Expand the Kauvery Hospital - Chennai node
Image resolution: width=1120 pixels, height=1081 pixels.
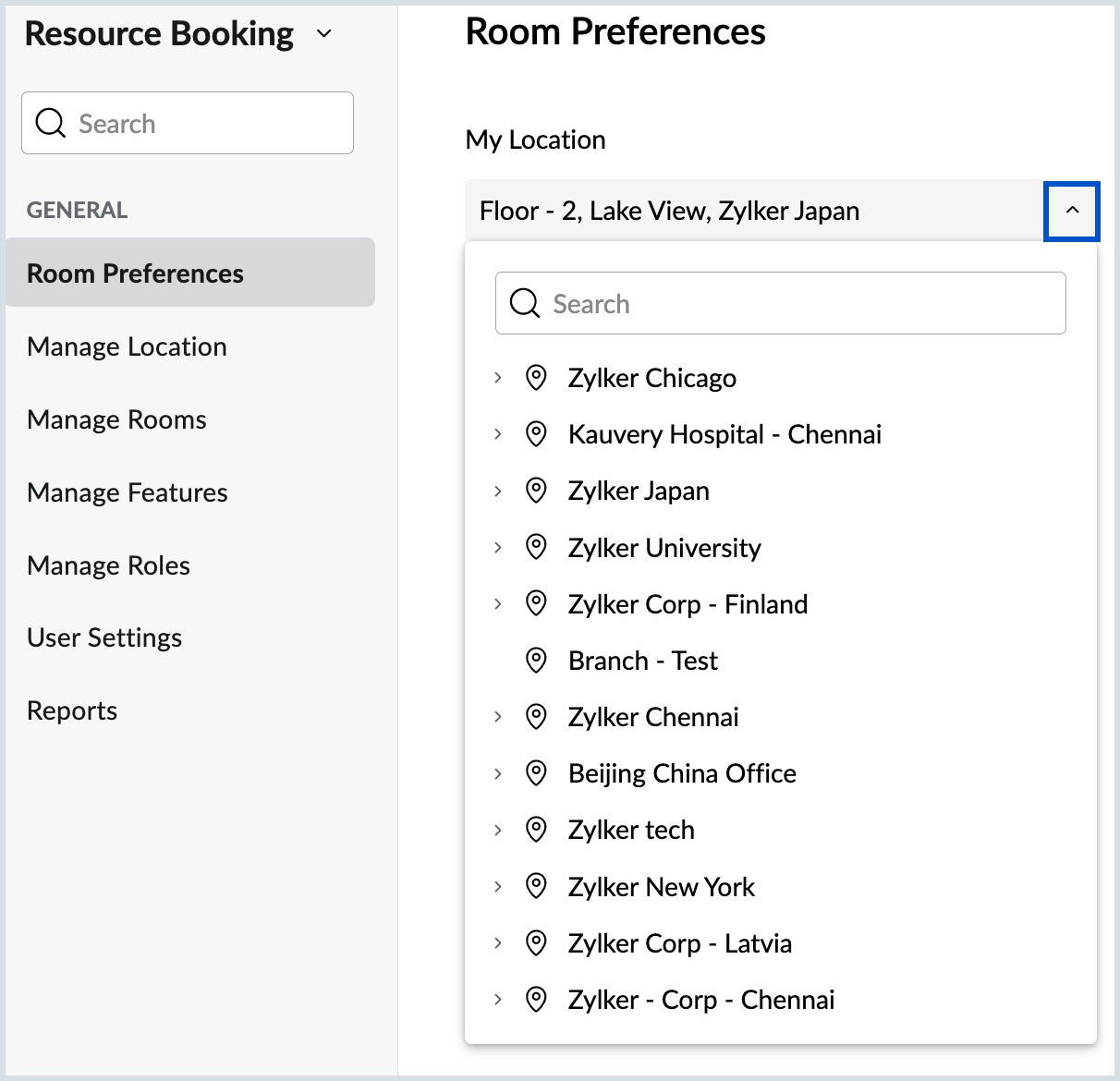click(498, 434)
